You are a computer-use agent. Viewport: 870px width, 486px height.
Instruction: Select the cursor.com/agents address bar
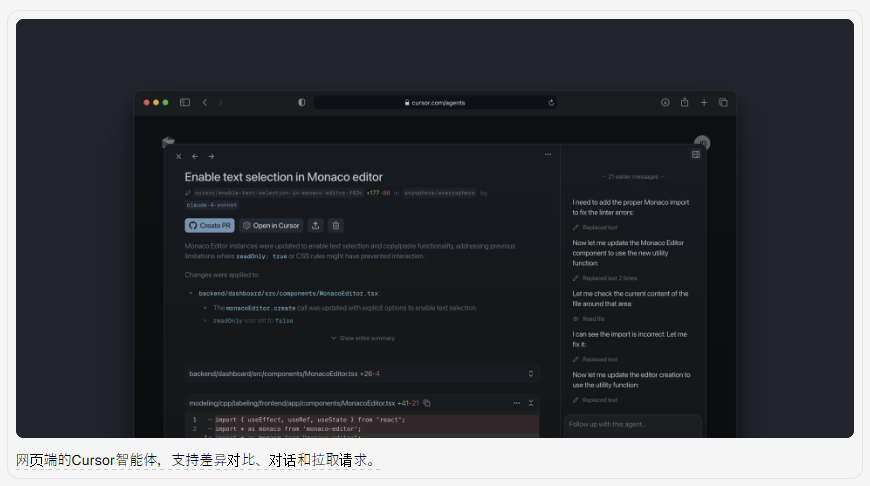(x=435, y=103)
